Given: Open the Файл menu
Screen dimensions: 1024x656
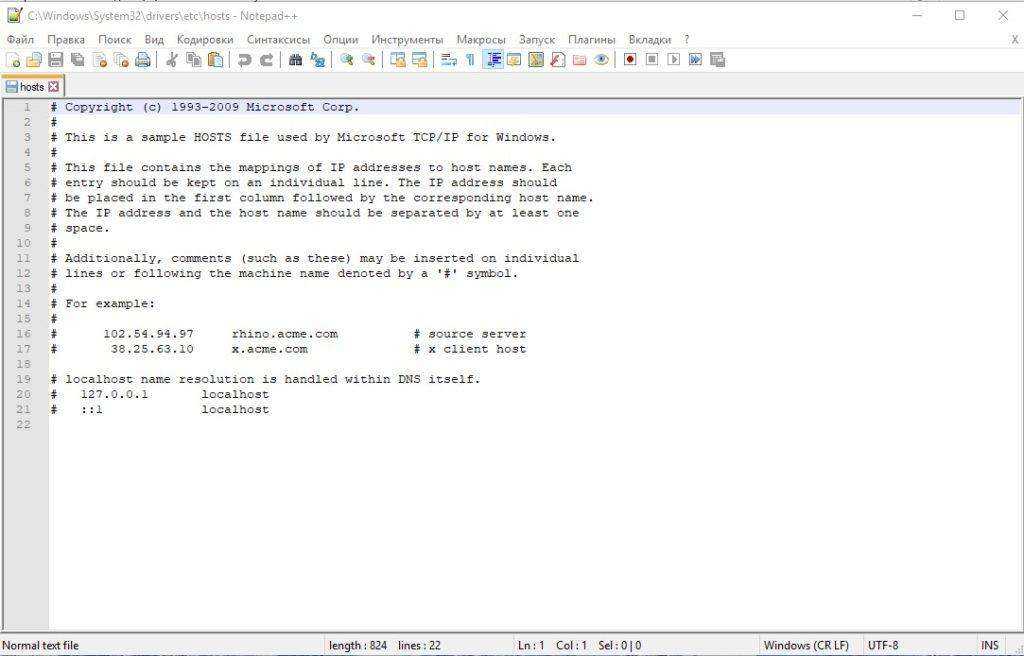Looking at the screenshot, I should click(20, 39).
